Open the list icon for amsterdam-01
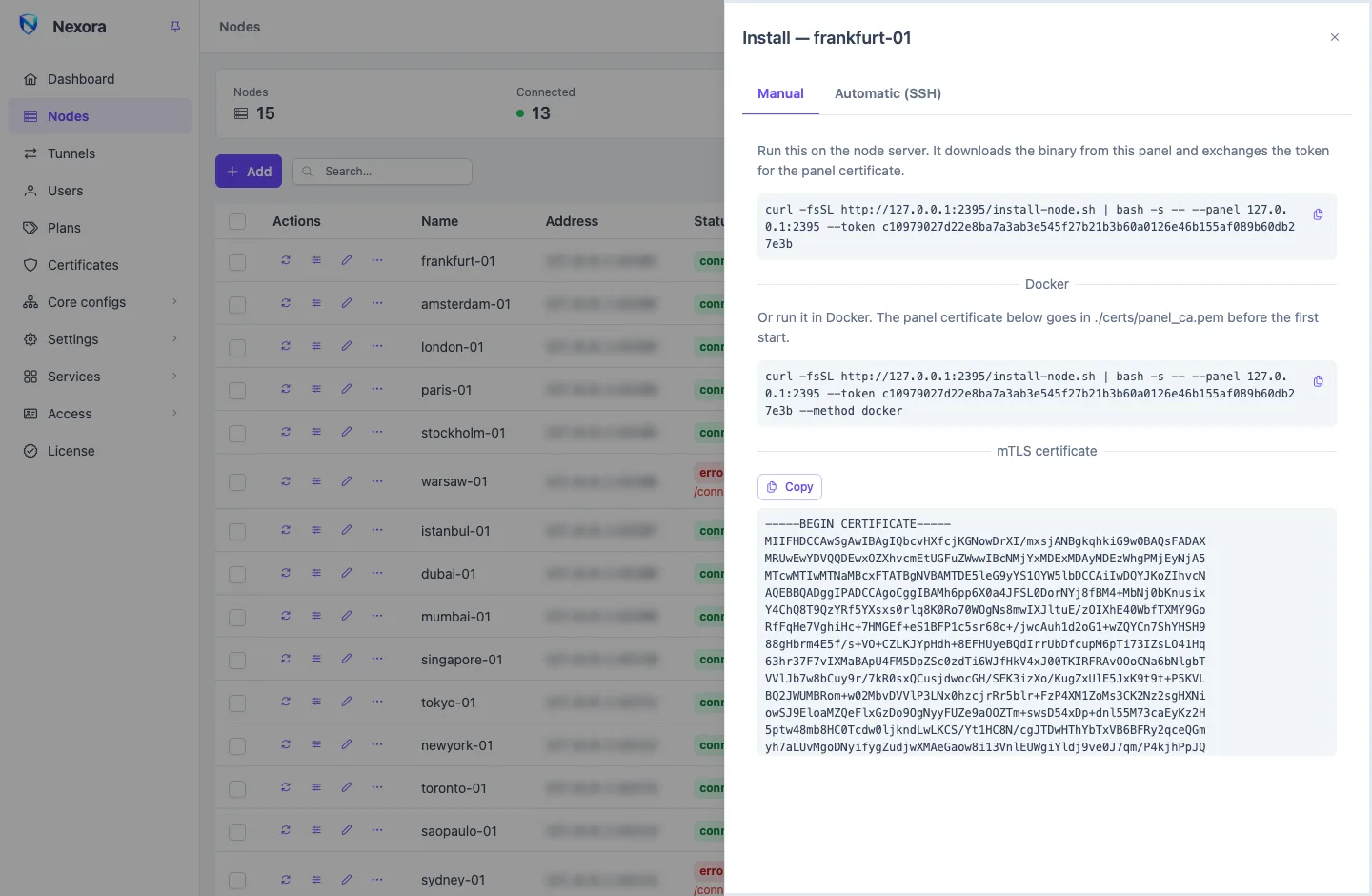The image size is (1372, 896). pyautogui.click(x=316, y=303)
